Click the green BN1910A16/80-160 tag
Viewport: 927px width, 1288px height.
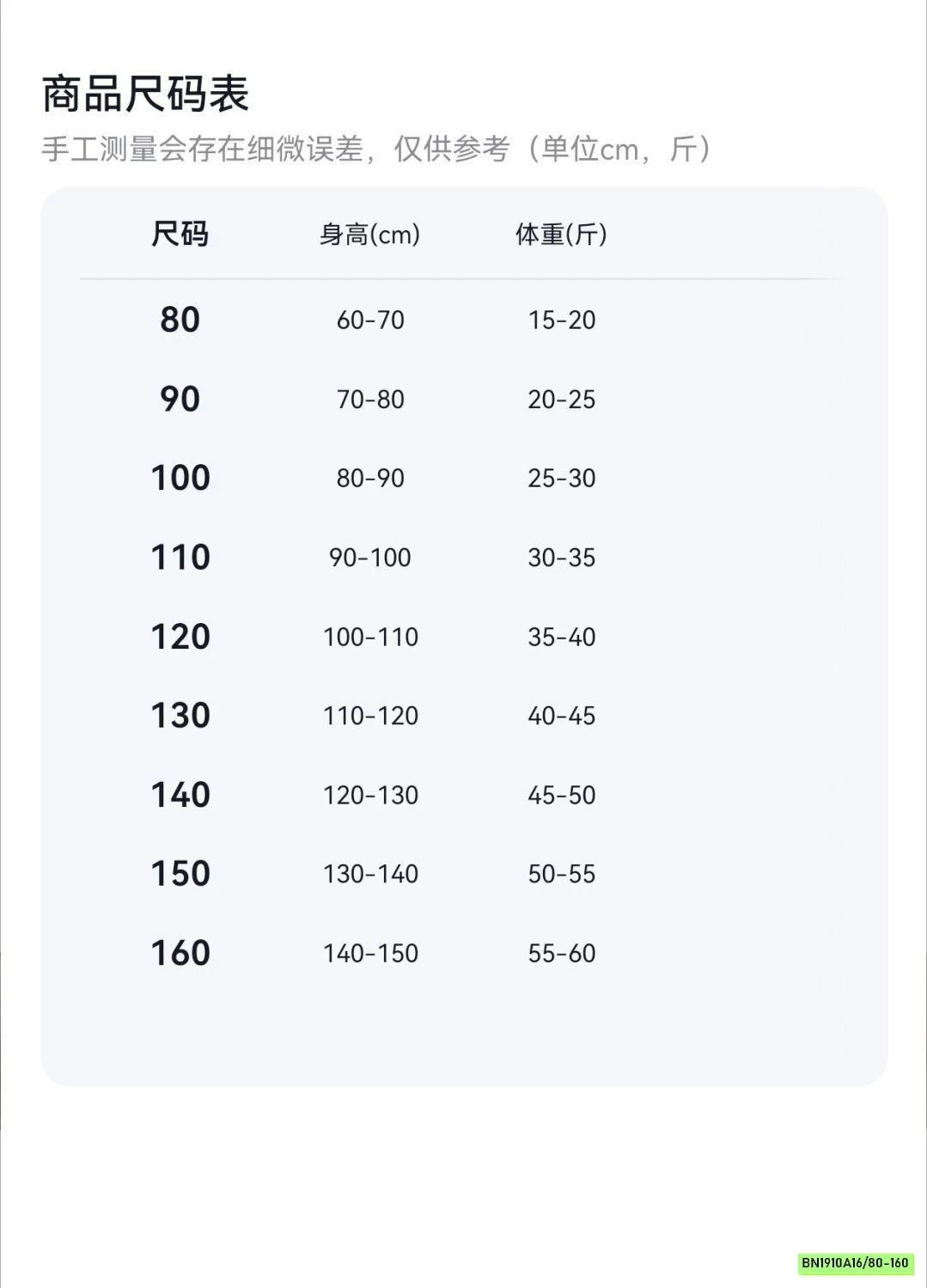tap(855, 1262)
